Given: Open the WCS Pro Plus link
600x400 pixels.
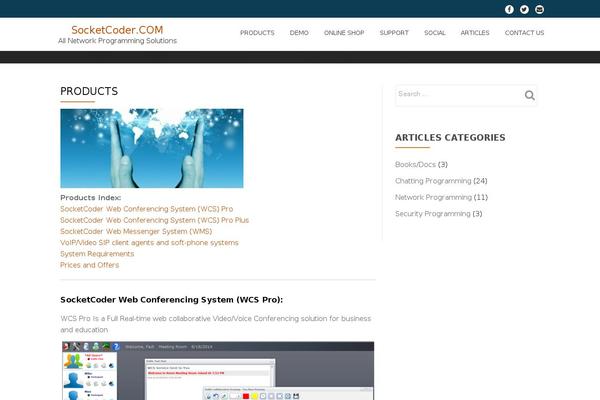Looking at the screenshot, I should [x=155, y=220].
